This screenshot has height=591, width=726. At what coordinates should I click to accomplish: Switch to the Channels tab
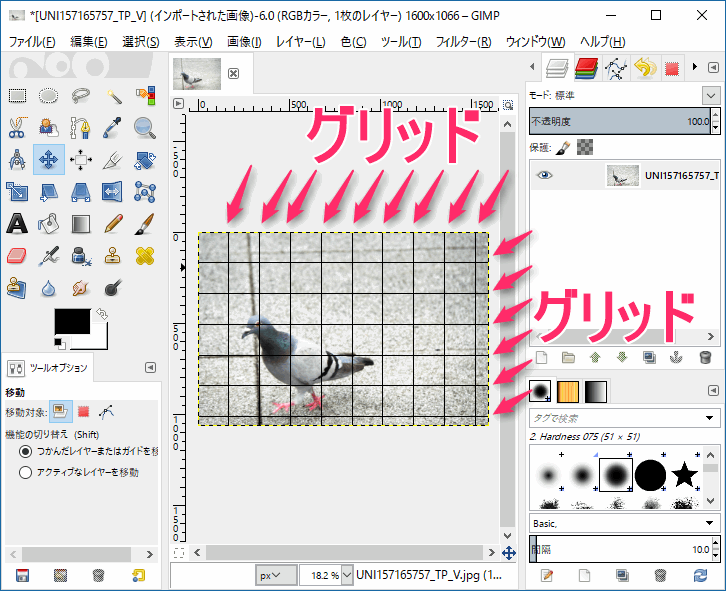587,68
